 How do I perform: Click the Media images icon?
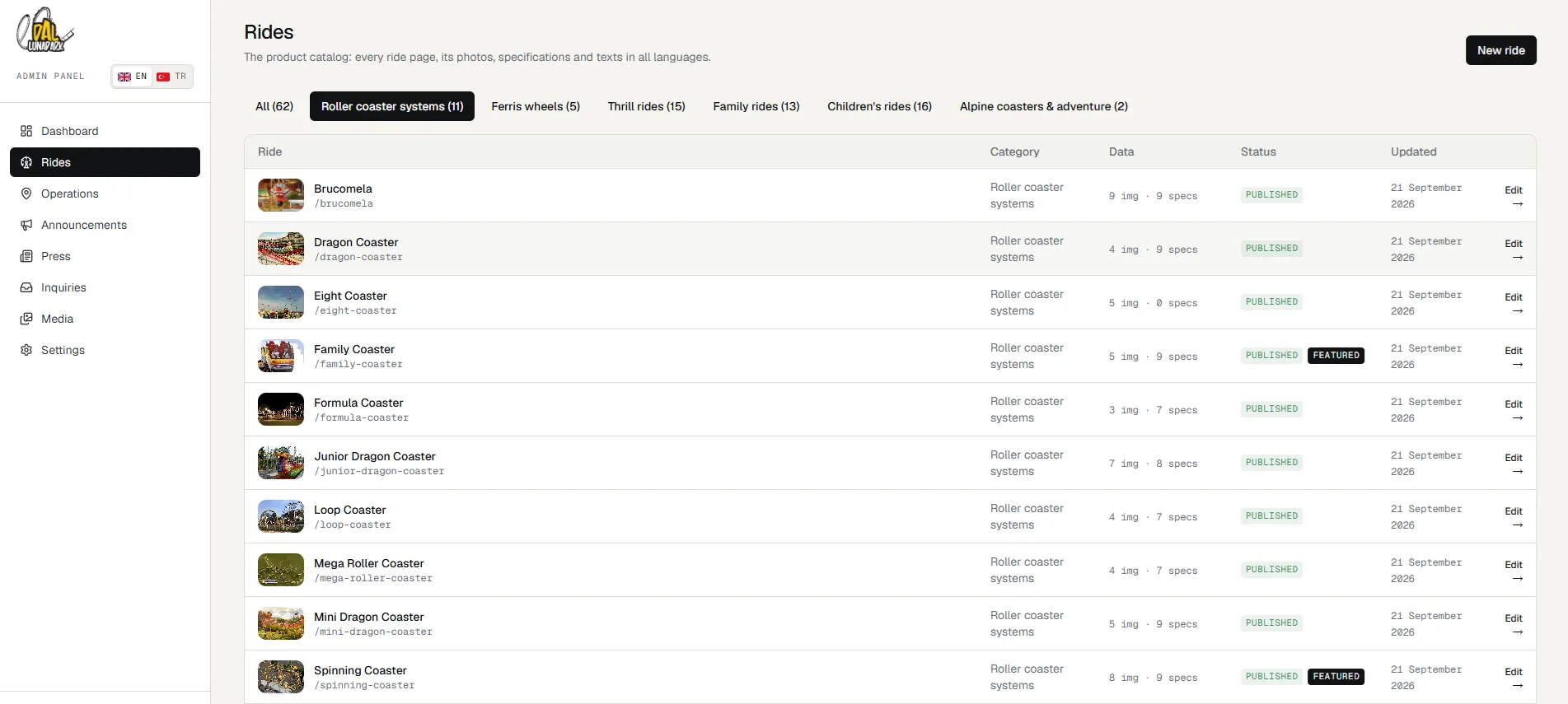point(26,319)
